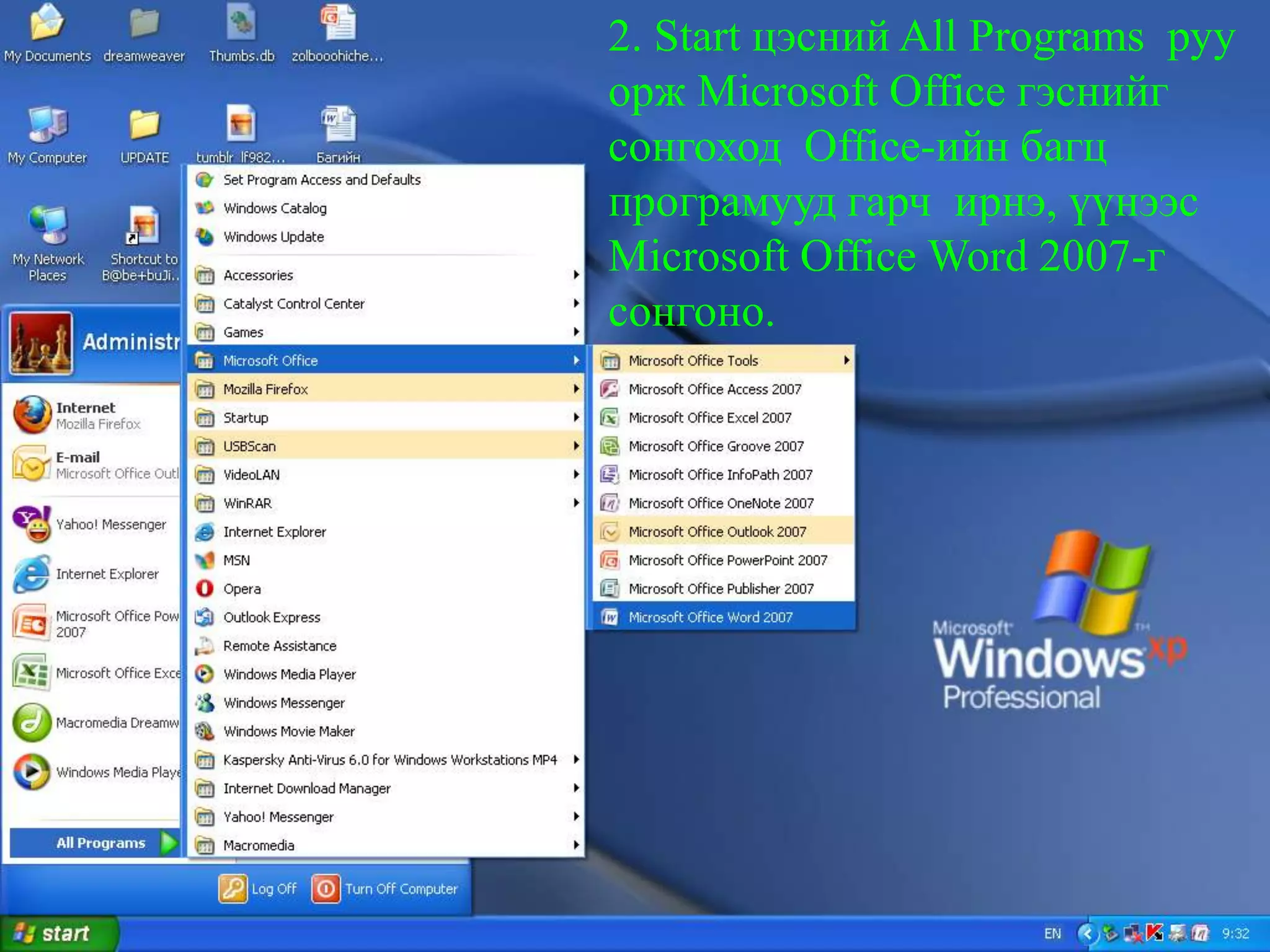
Task: Open pinned E-mail Microsoft Office Outlook
Action: coord(95,465)
